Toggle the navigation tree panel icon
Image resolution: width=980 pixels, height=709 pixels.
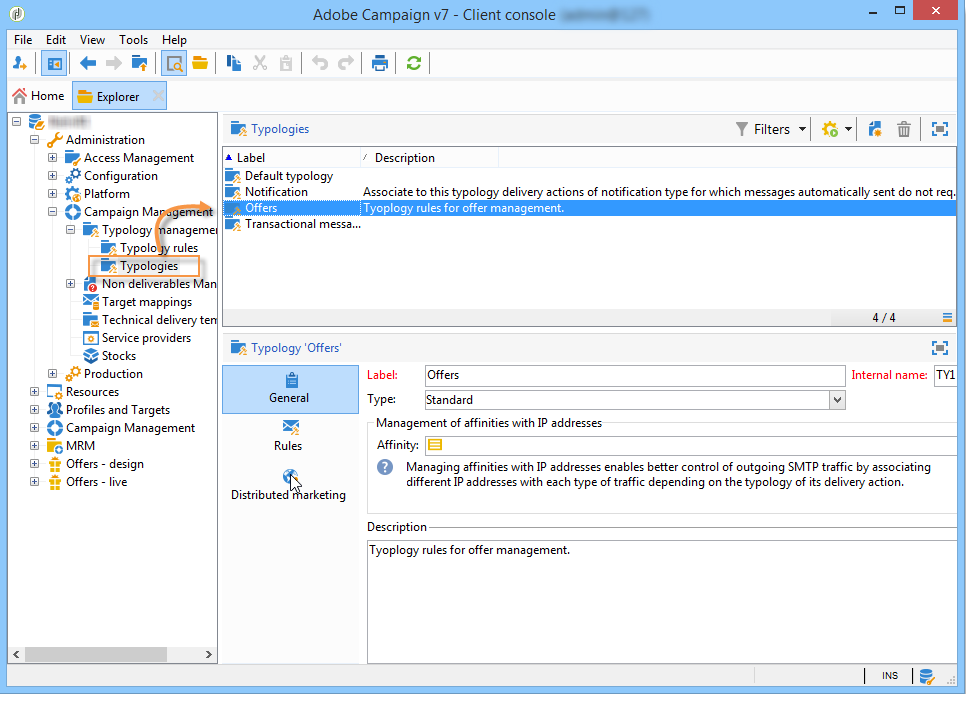click(54, 63)
